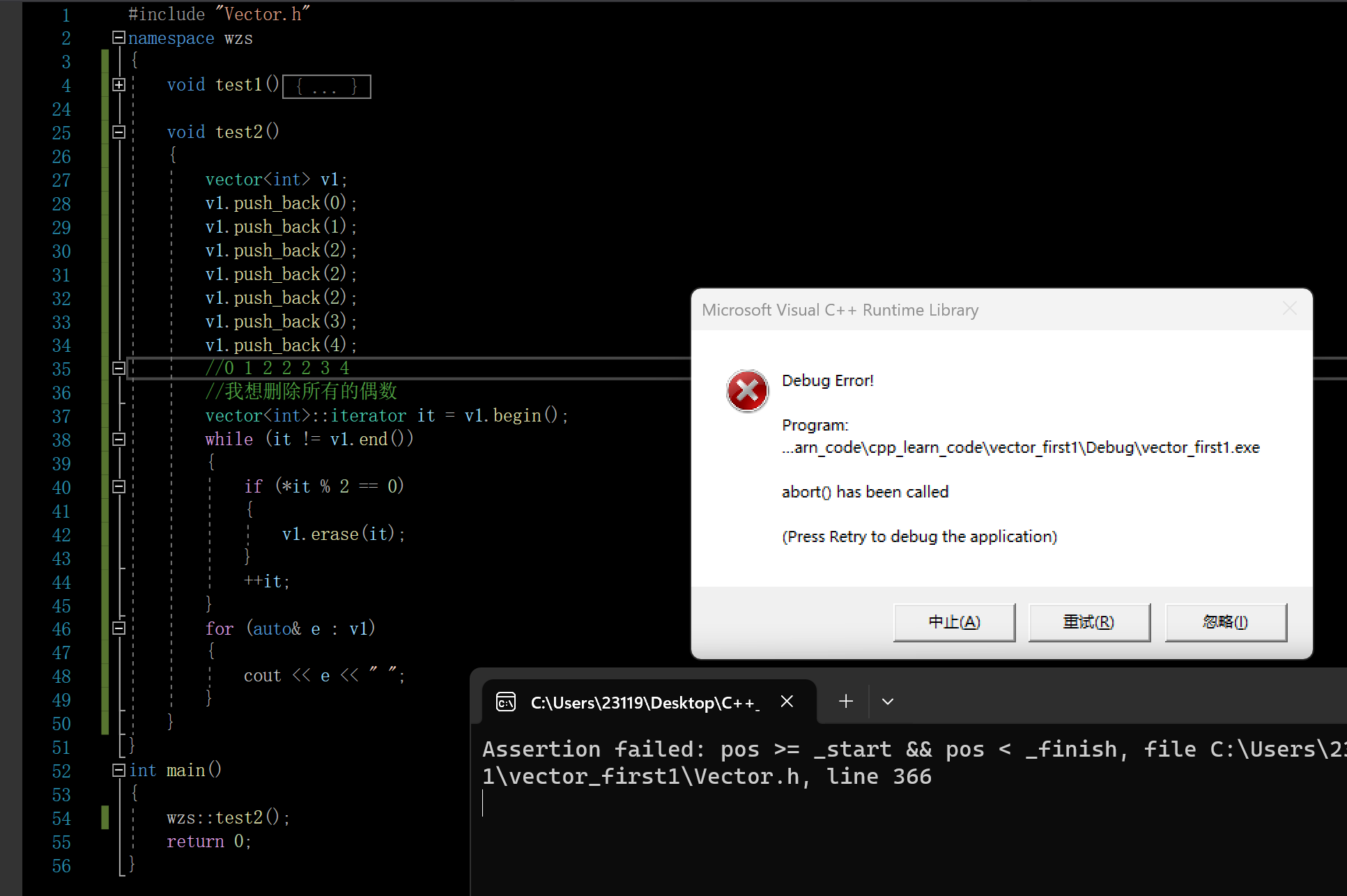Image resolution: width=1347 pixels, height=896 pixels.
Task: Expand the collapsed test1 function
Action: [x=118, y=85]
